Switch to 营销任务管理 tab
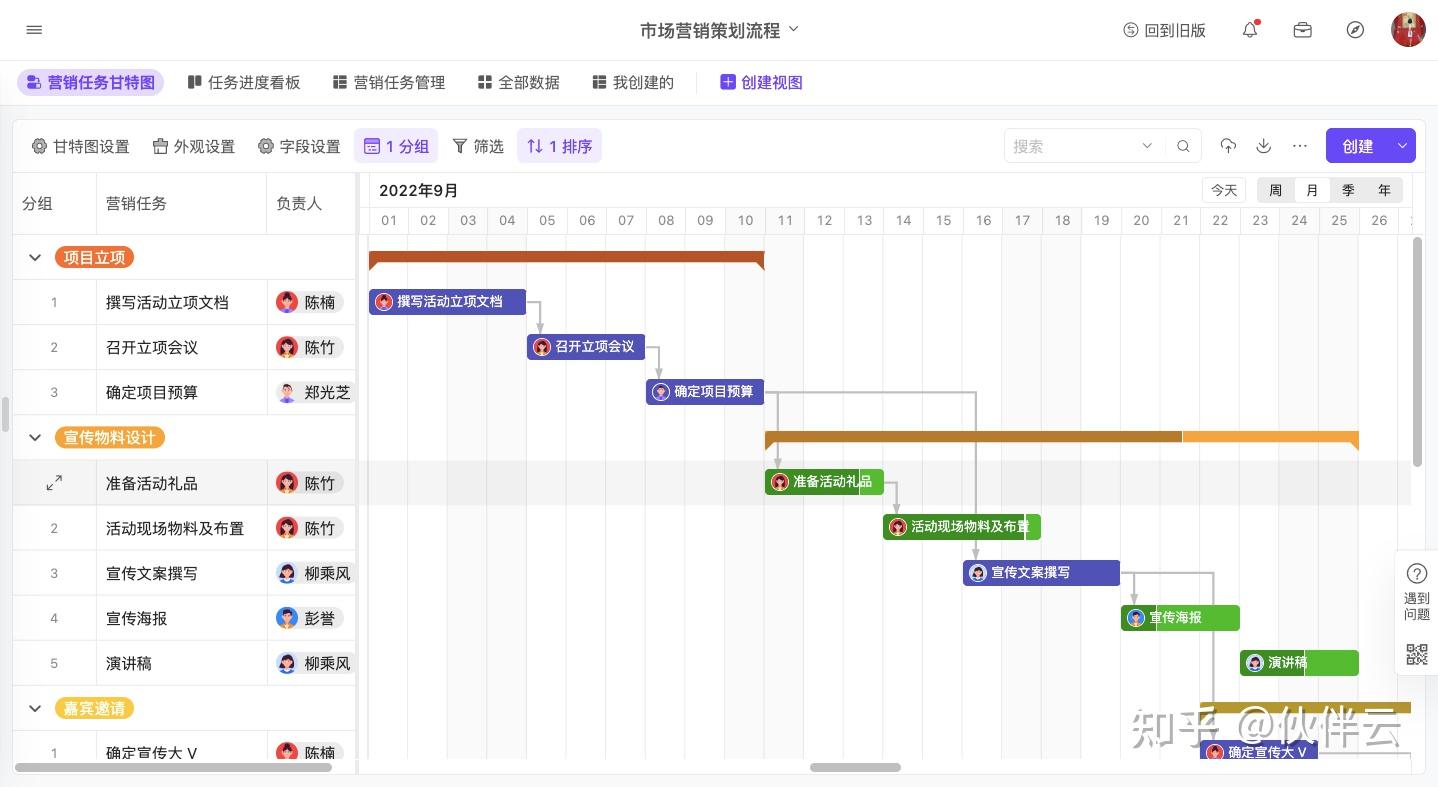The width and height of the screenshot is (1438, 787). coord(389,82)
